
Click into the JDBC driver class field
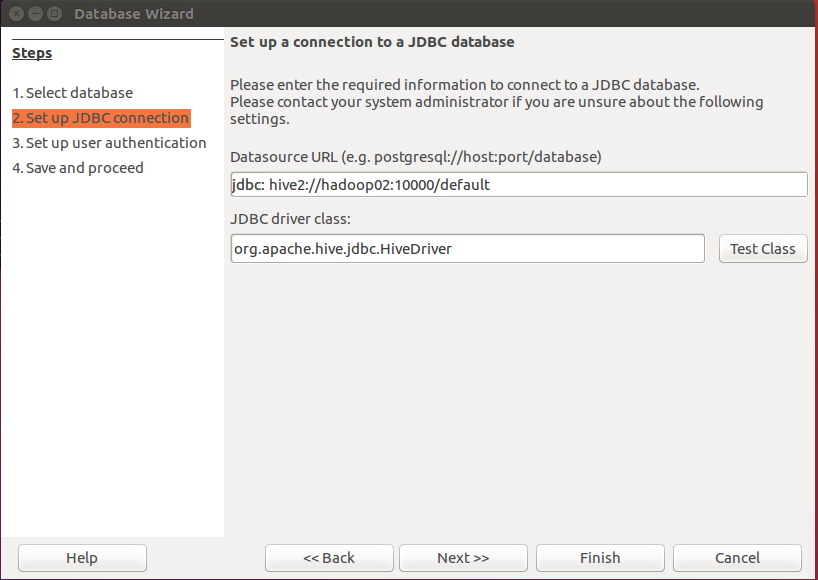468,249
